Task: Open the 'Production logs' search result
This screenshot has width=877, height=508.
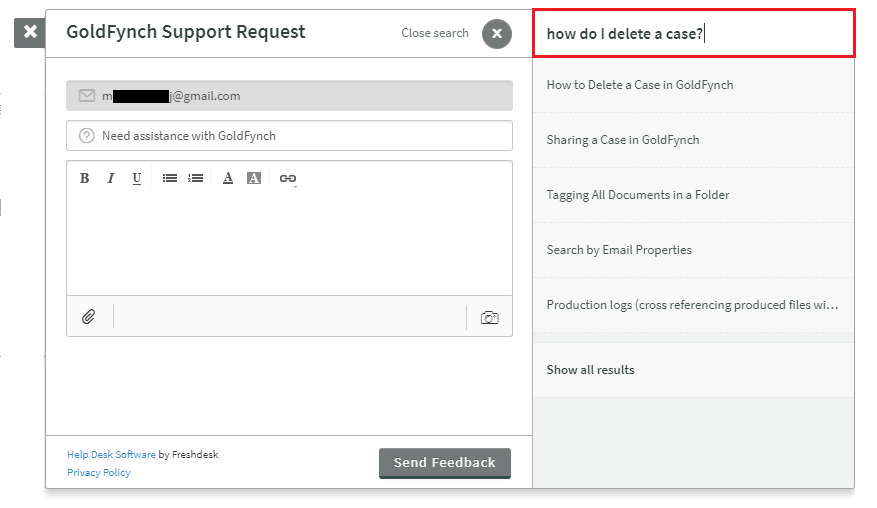Action: [694, 305]
